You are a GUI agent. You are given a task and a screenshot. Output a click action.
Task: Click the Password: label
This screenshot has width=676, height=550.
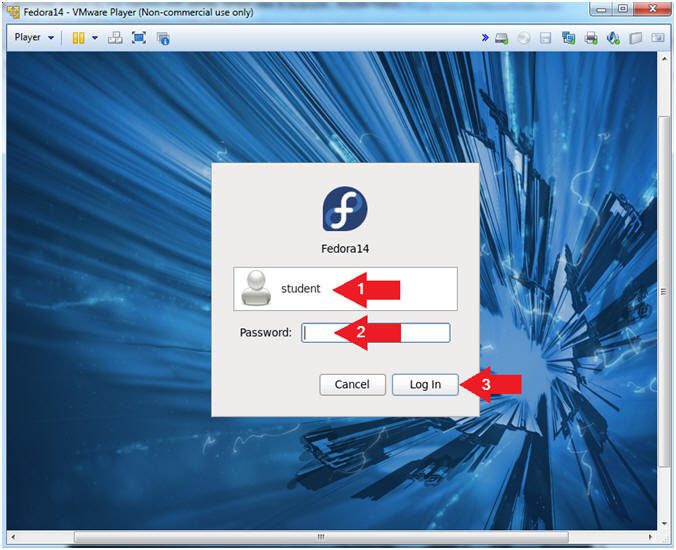click(x=266, y=333)
